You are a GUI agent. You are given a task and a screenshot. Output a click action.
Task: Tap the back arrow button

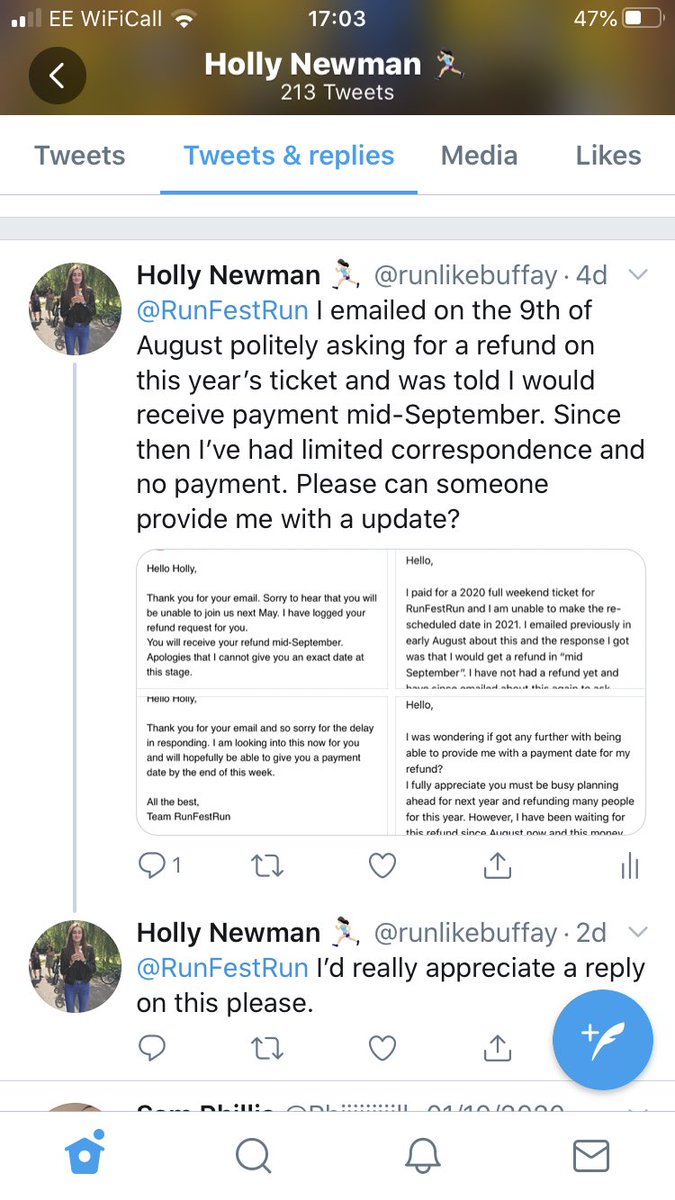click(57, 76)
